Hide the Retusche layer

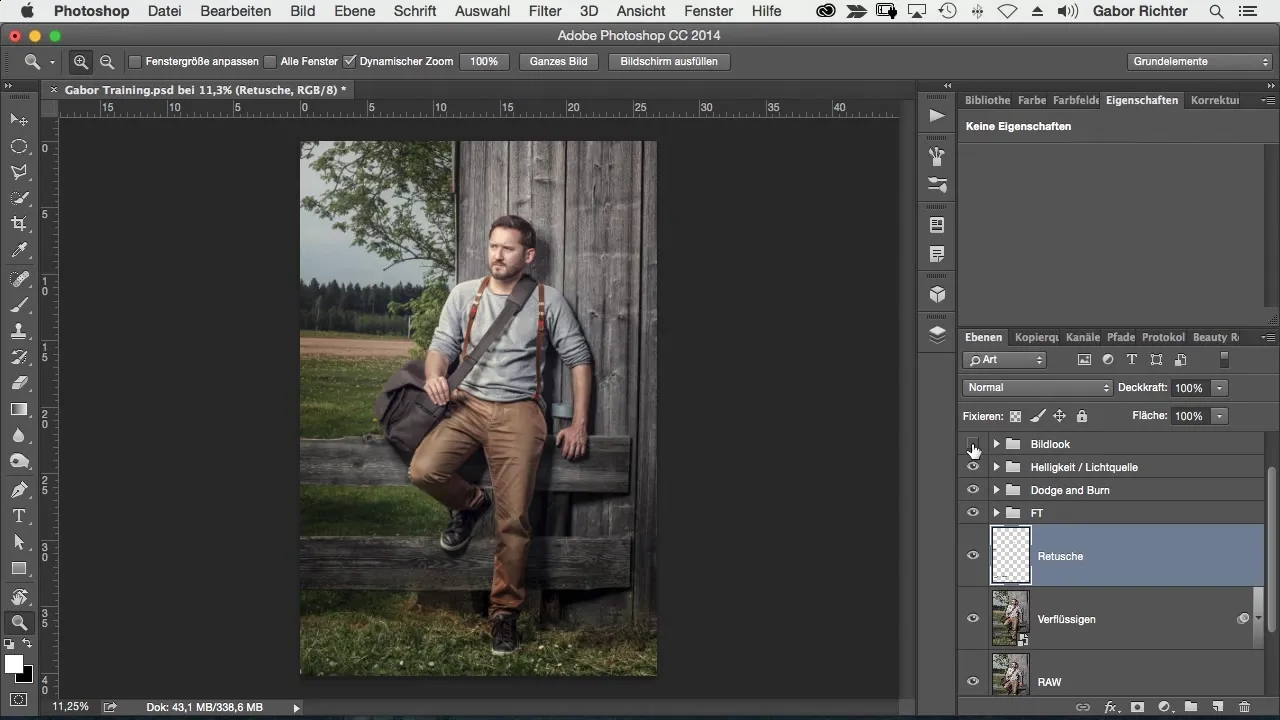[x=972, y=556]
